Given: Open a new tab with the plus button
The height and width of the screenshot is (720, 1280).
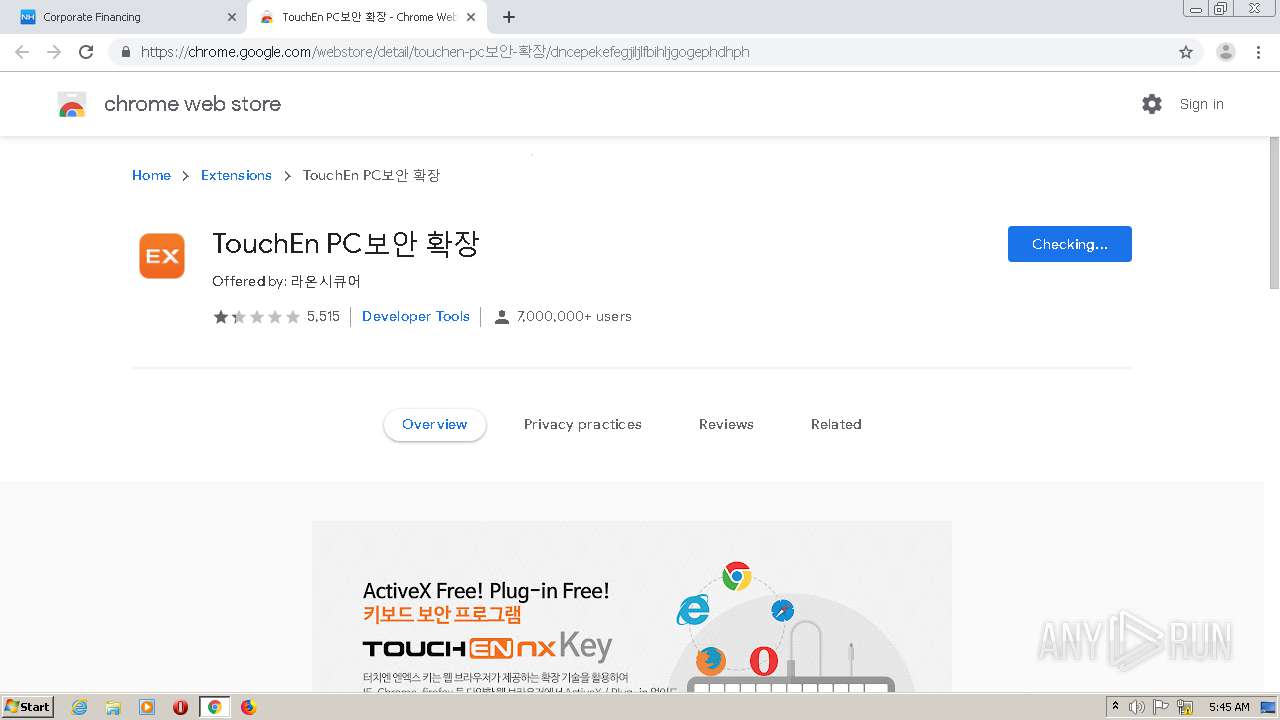Looking at the screenshot, I should click(x=509, y=17).
